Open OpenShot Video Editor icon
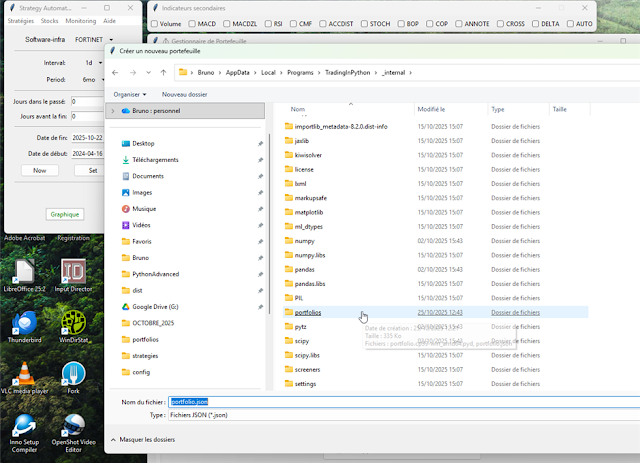Image resolution: width=640 pixels, height=463 pixels. [72, 427]
